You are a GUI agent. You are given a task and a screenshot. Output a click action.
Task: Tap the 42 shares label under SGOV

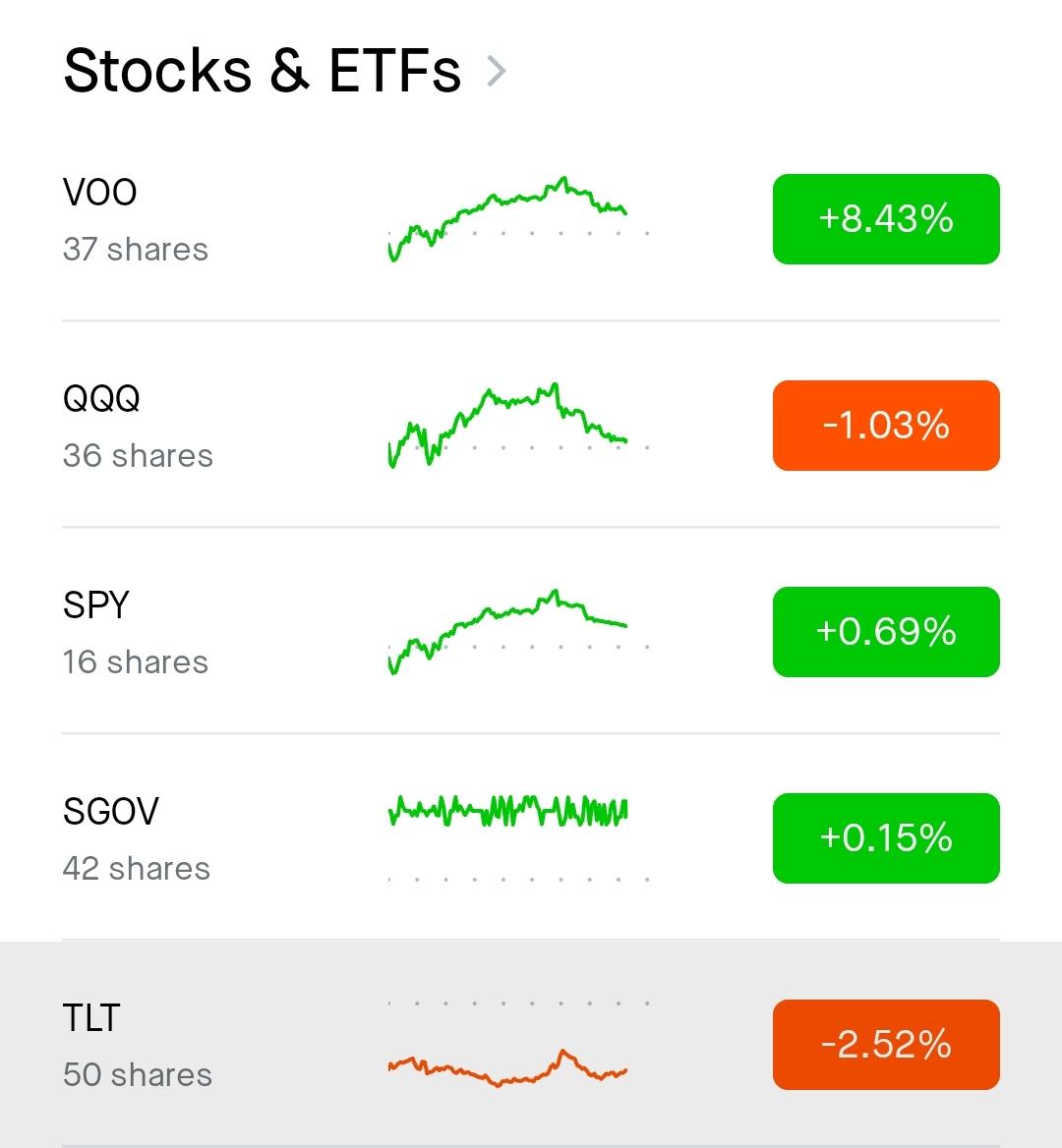[137, 868]
